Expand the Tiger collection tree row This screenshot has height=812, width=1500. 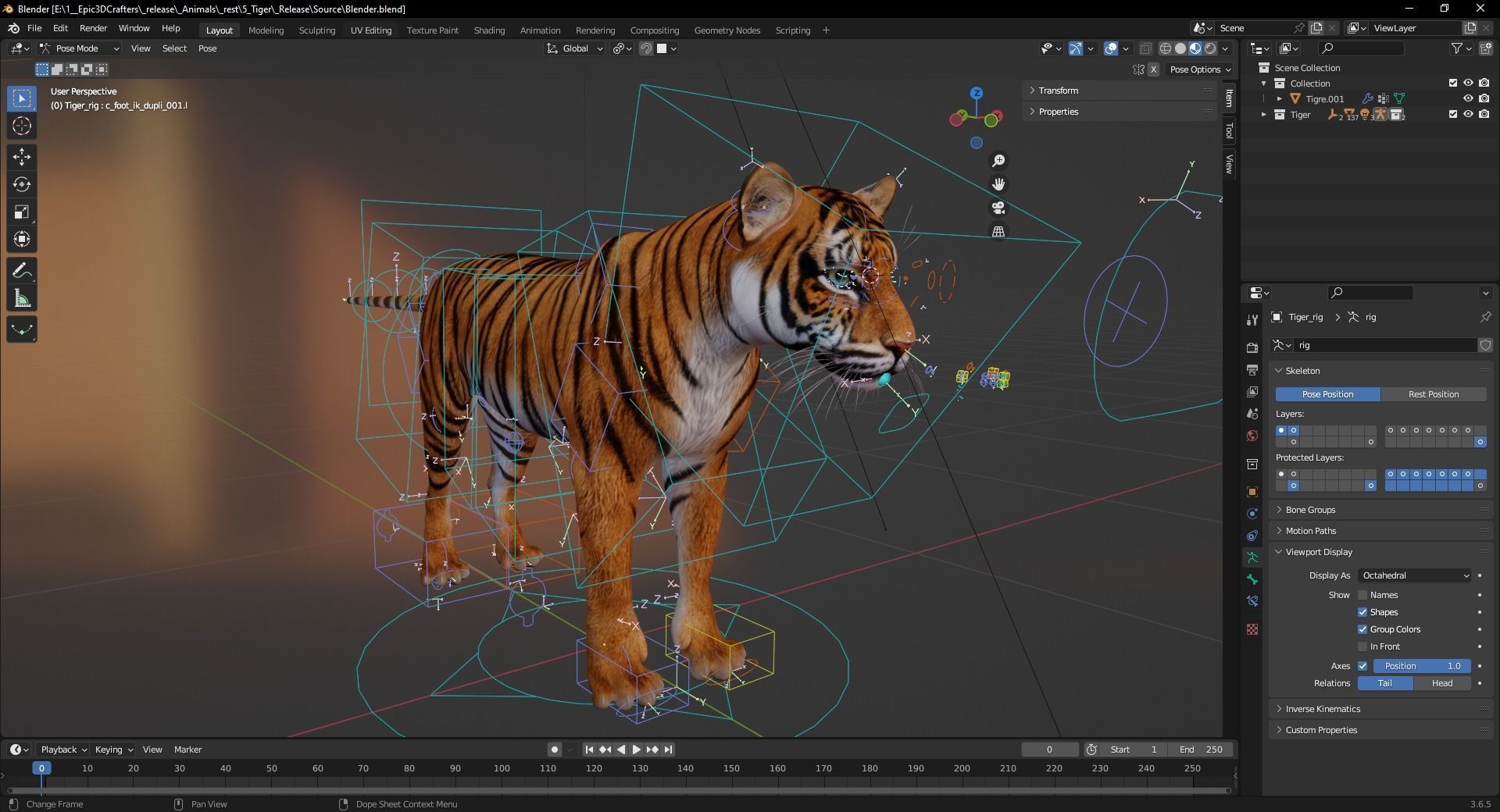coord(1264,115)
